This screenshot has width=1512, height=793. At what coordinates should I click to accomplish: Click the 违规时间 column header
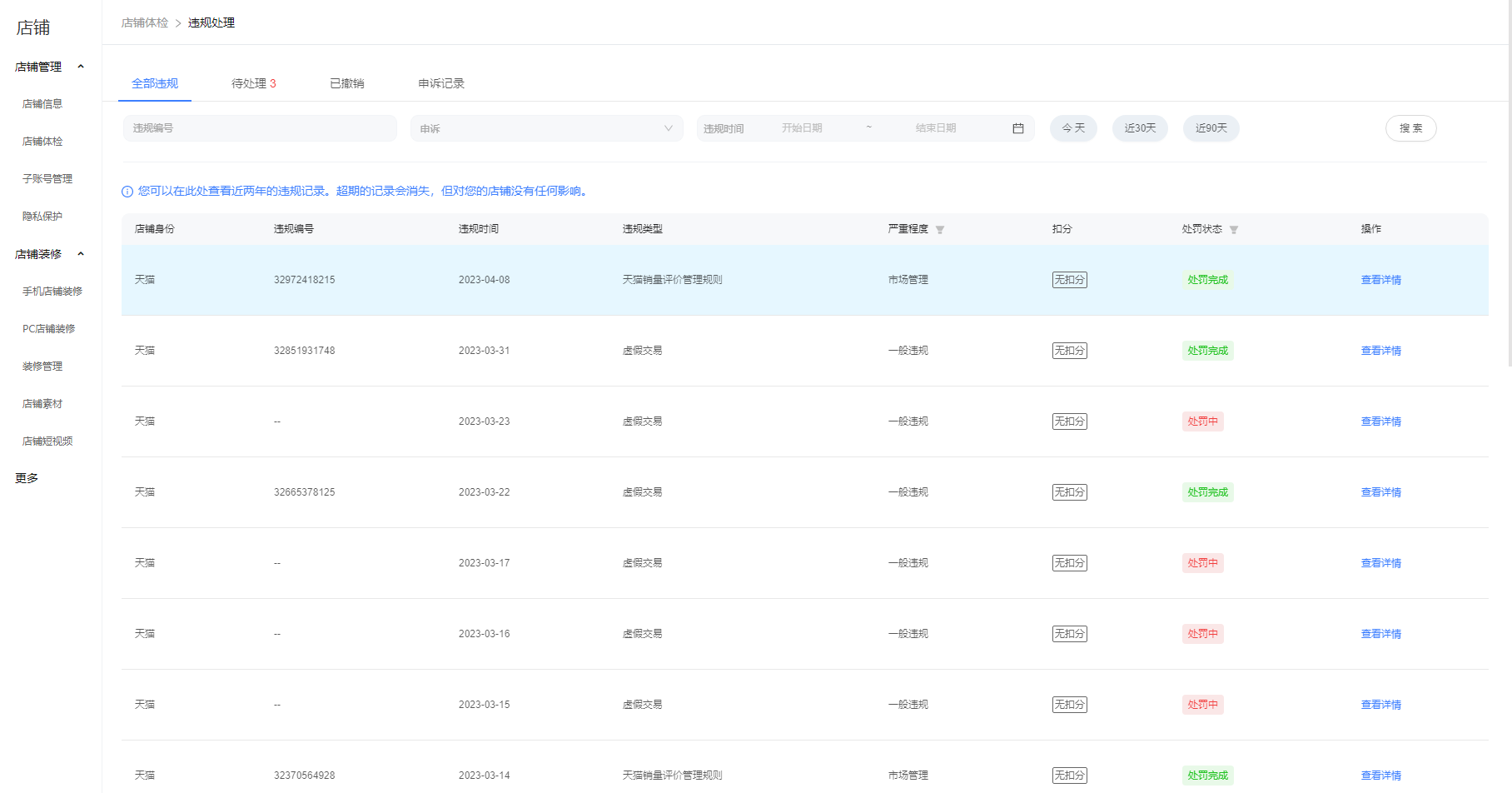[479, 229]
